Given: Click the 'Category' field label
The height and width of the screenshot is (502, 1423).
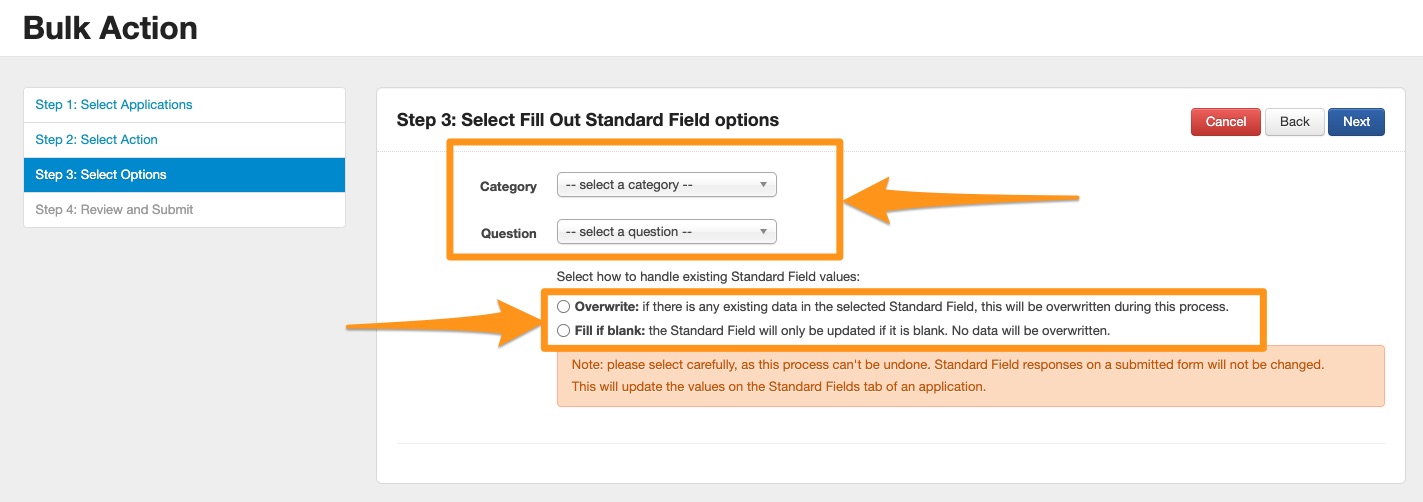Looking at the screenshot, I should point(508,187).
